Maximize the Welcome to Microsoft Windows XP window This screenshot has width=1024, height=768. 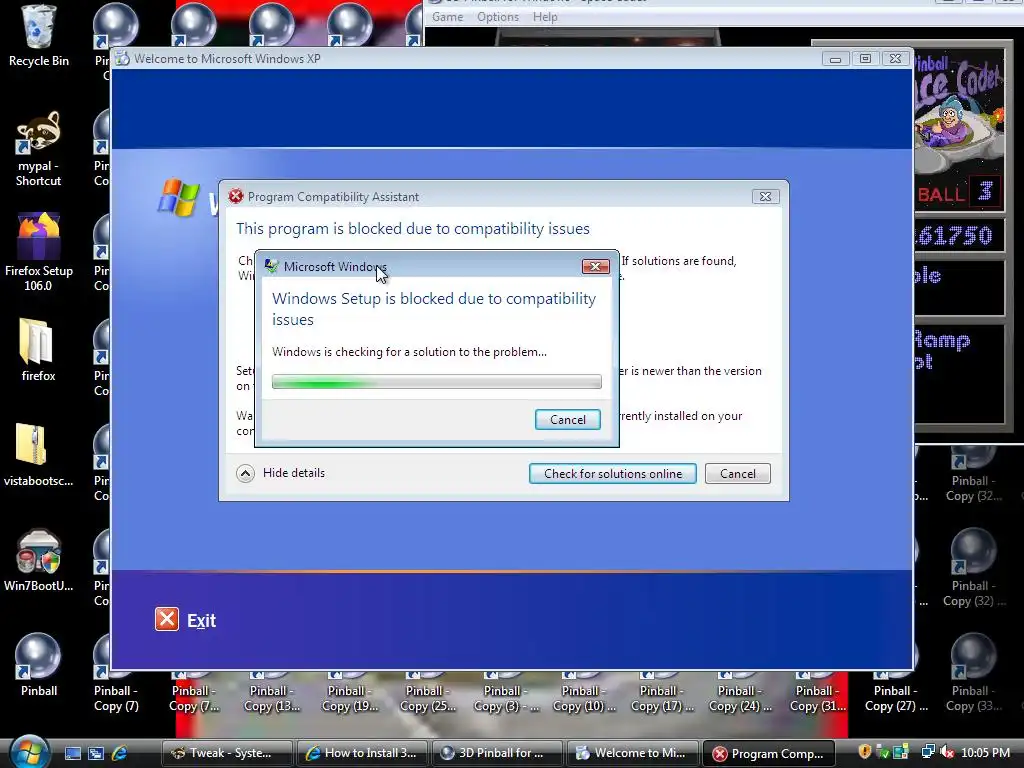pos(865,59)
